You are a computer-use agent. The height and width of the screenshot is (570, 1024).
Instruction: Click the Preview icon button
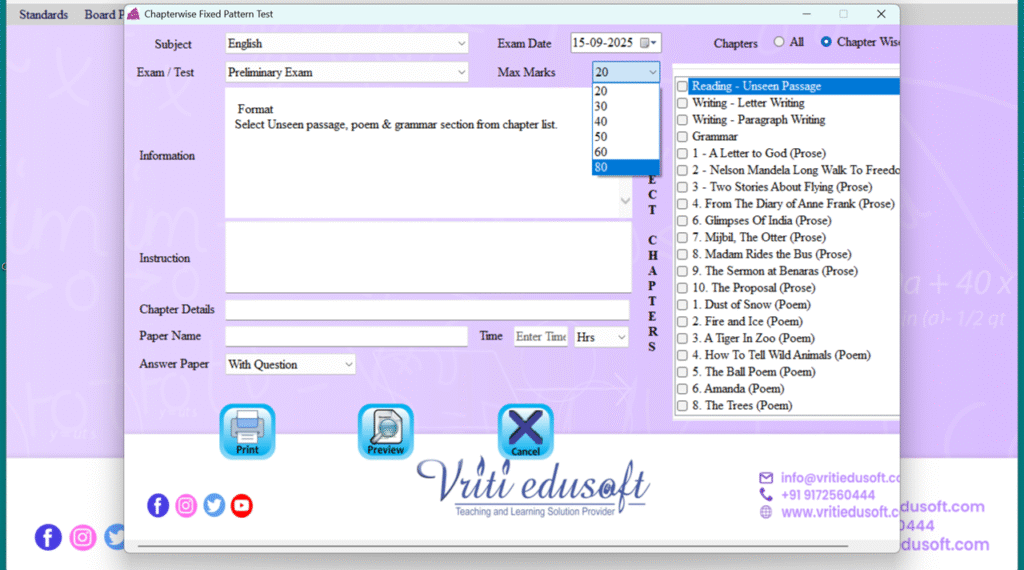coord(385,431)
